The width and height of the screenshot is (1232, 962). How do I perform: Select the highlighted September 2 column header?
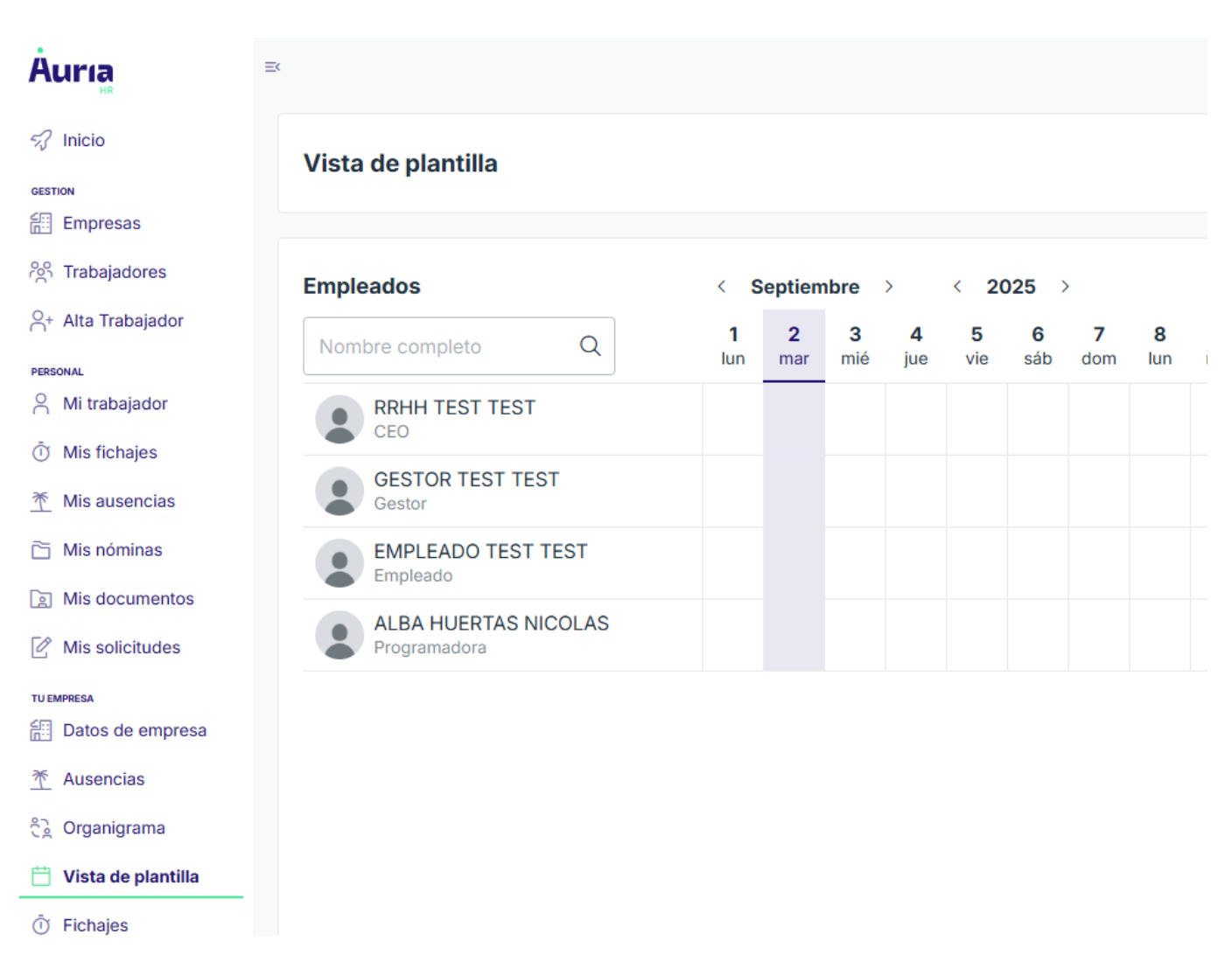794,345
